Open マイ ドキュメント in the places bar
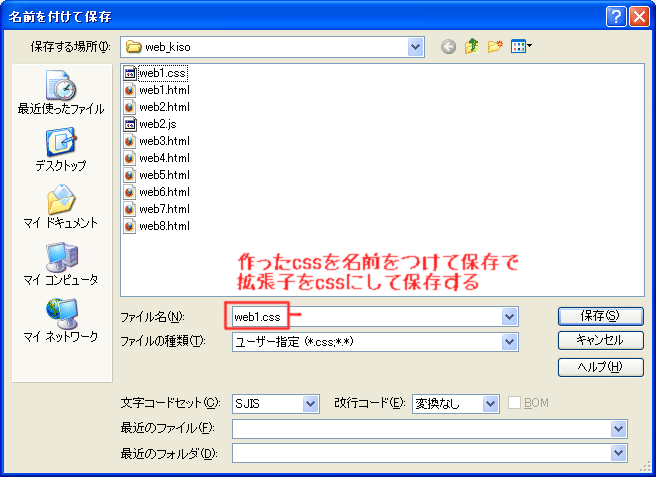 61,207
